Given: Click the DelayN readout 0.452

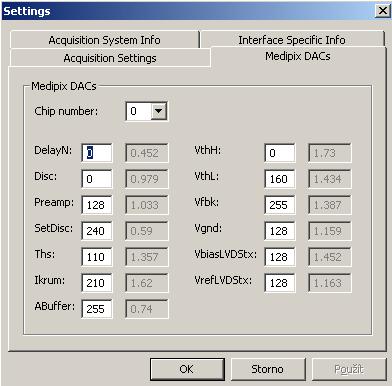Looking at the screenshot, I should tap(147, 153).
